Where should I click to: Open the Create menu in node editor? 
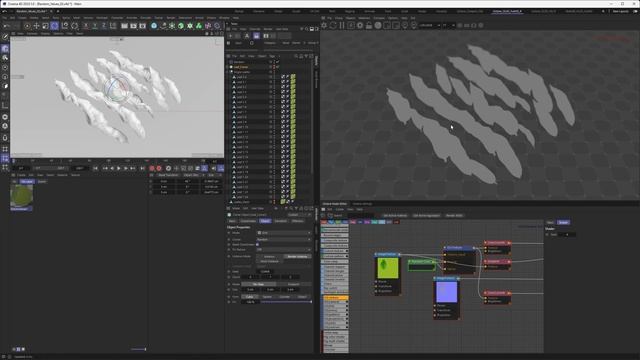tap(340, 209)
